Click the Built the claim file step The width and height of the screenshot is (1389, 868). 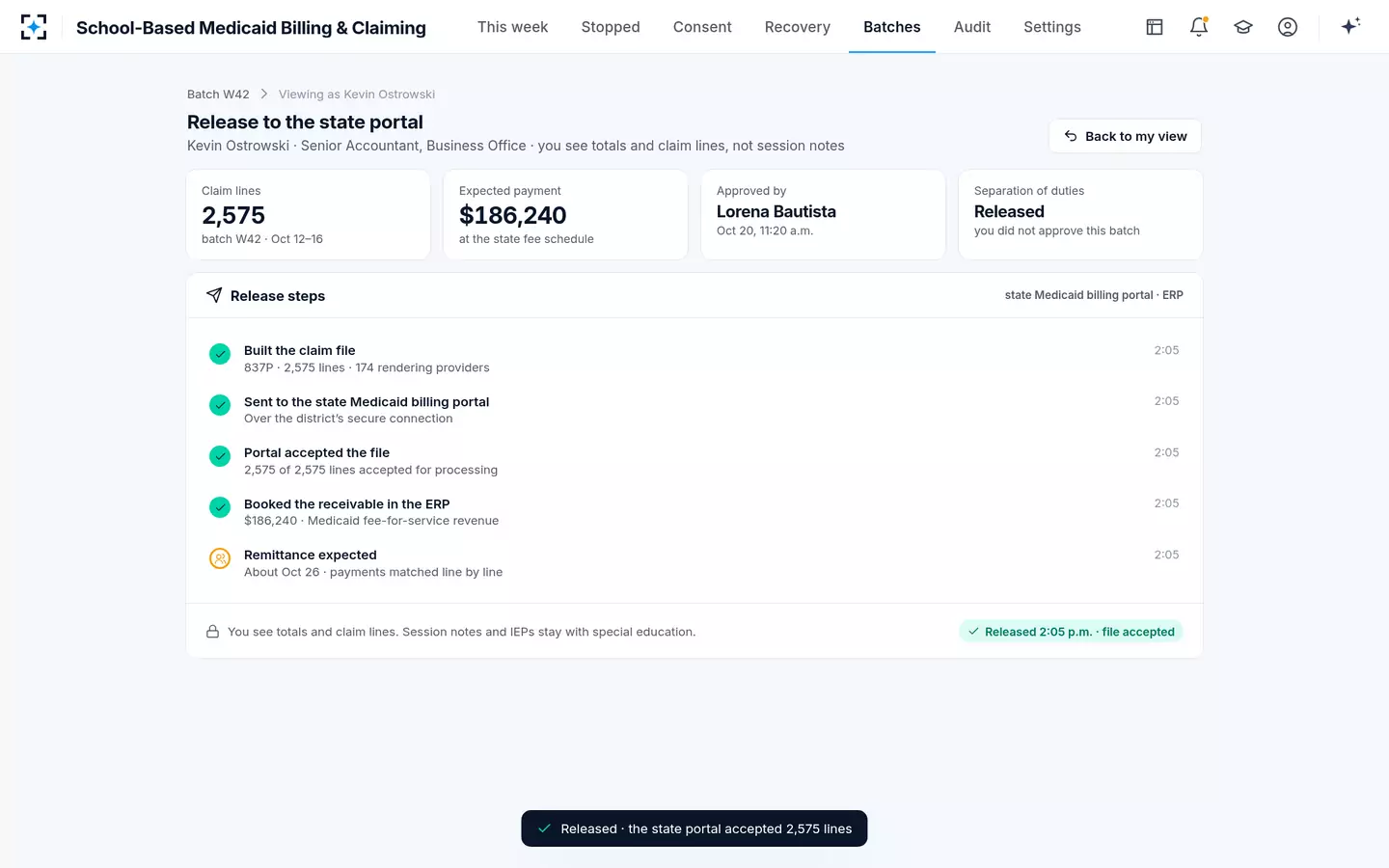coord(694,358)
